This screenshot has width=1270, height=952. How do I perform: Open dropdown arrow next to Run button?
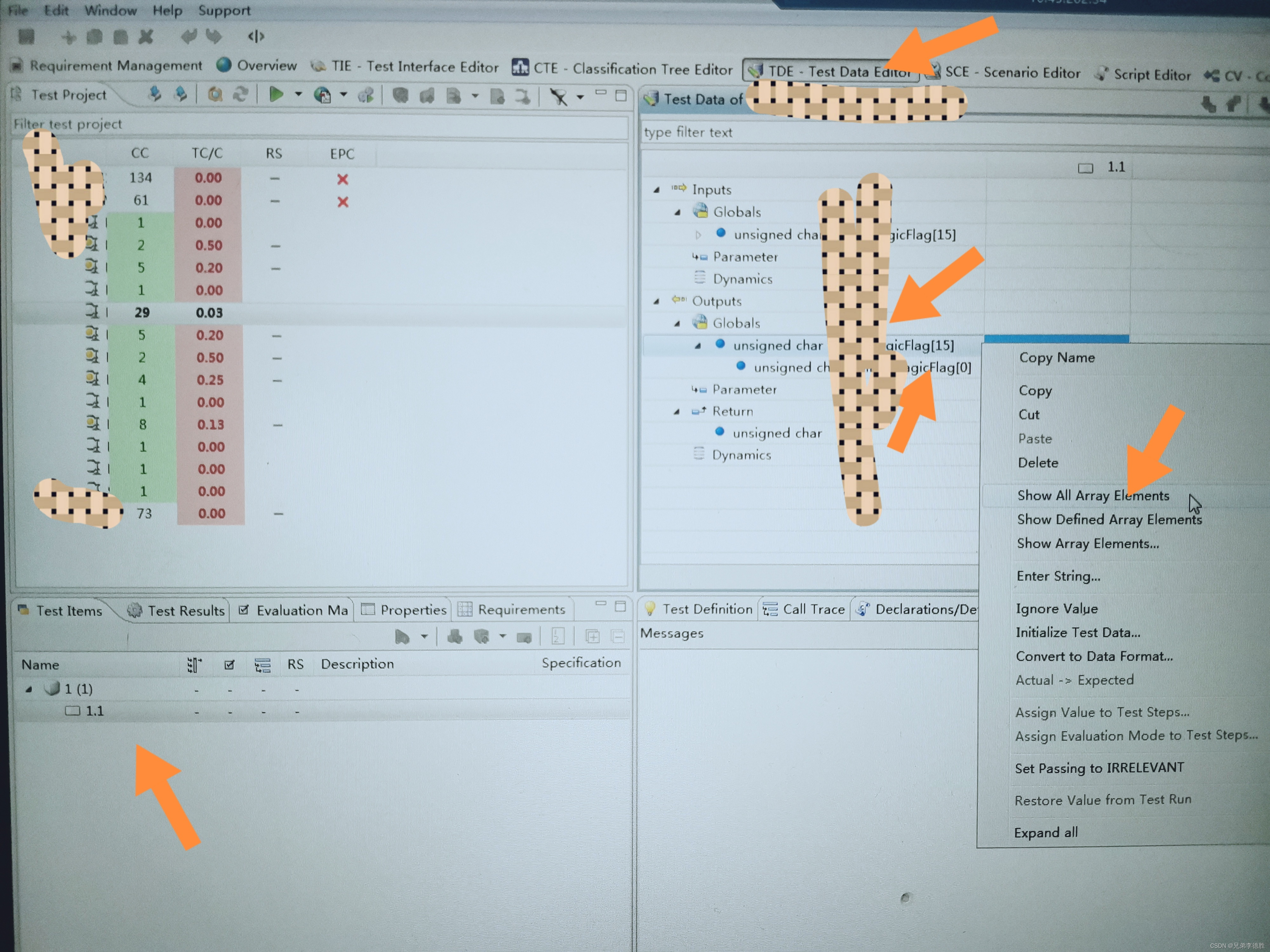point(298,94)
